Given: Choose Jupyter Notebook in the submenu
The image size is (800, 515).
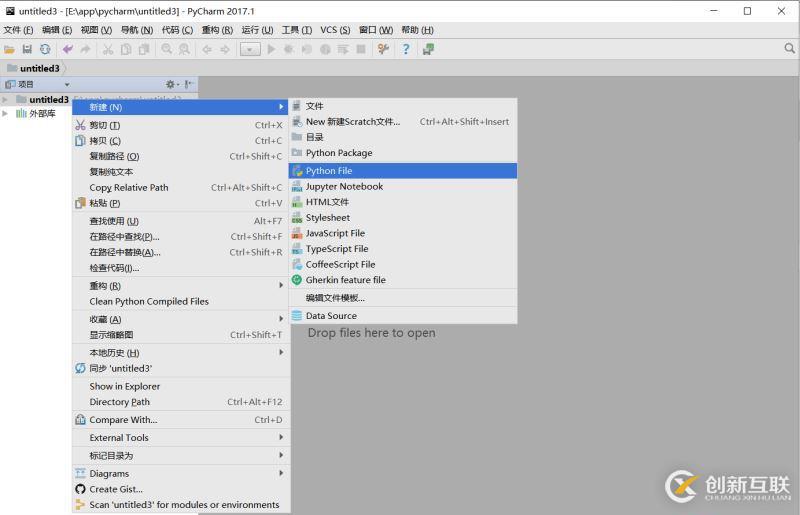Looking at the screenshot, I should tap(403, 187).
